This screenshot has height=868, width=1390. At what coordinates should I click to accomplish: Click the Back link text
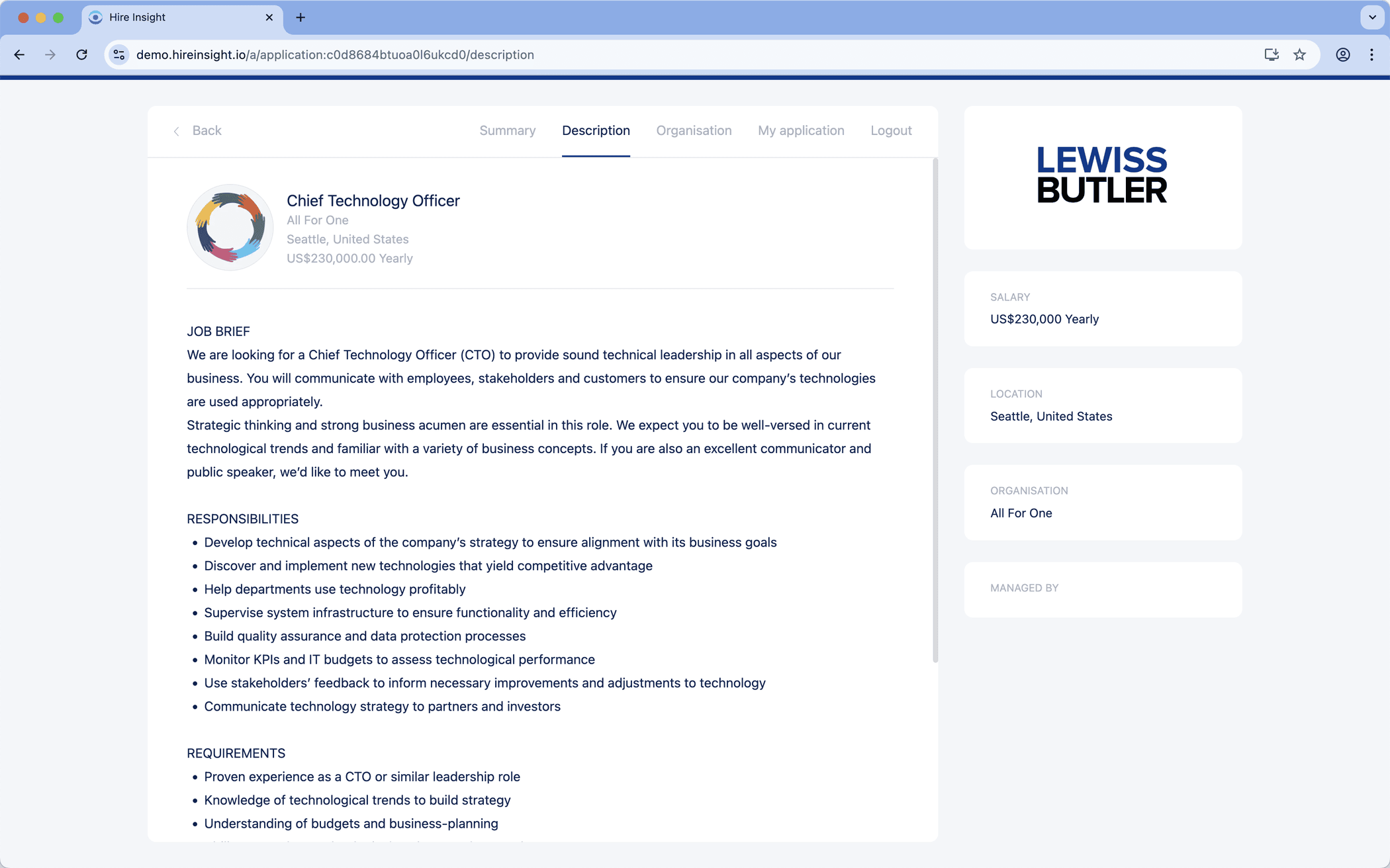pyautogui.click(x=207, y=130)
